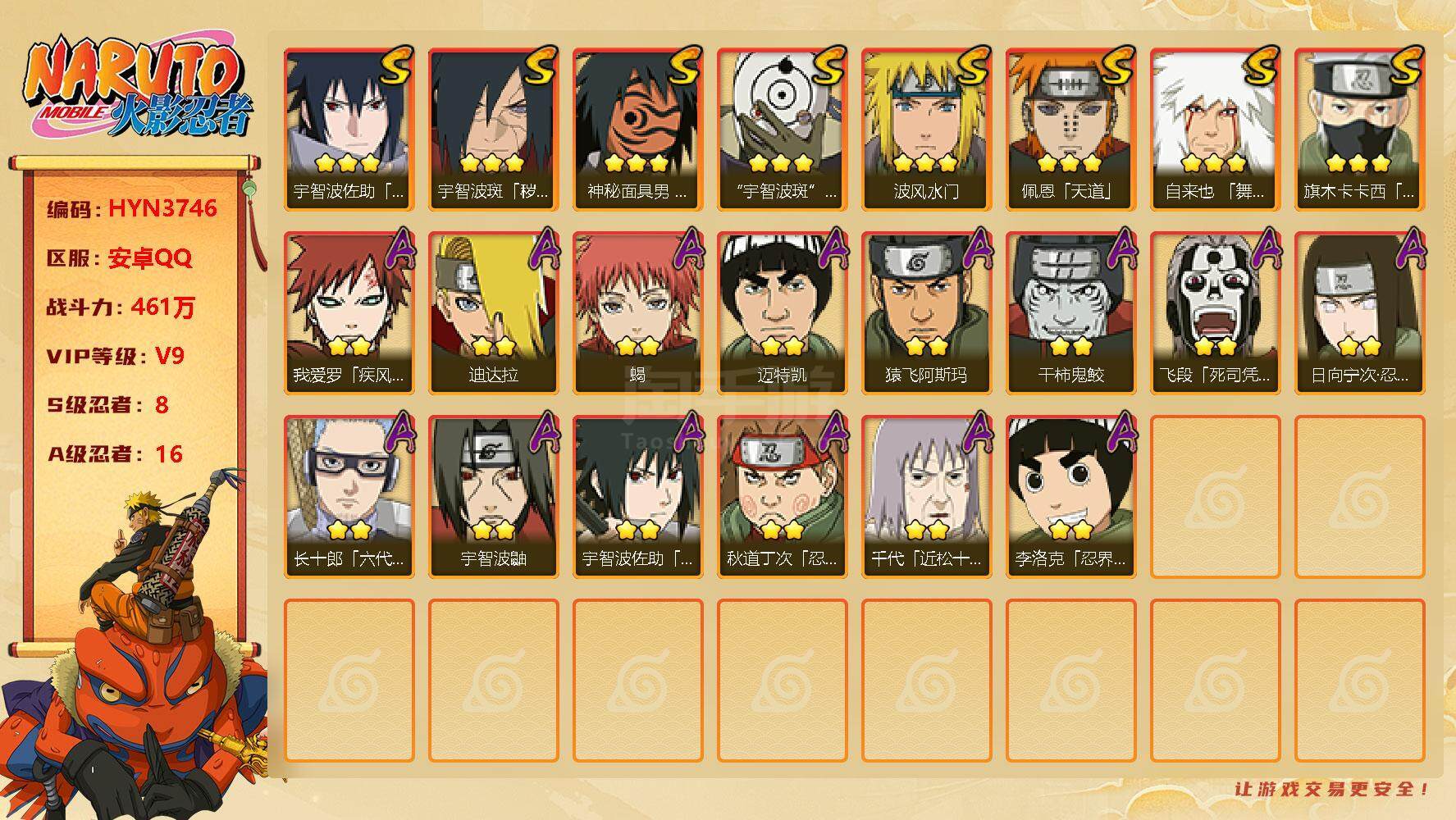Click the A rank badge on 李洛克 card

(x=1120, y=431)
